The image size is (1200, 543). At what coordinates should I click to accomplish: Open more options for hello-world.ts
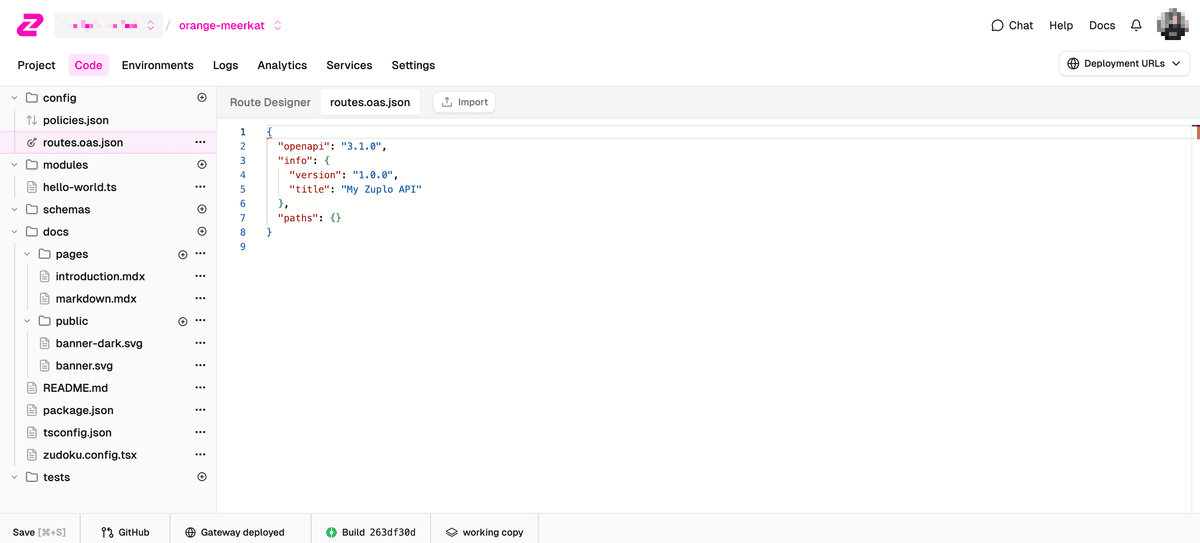pyautogui.click(x=201, y=187)
